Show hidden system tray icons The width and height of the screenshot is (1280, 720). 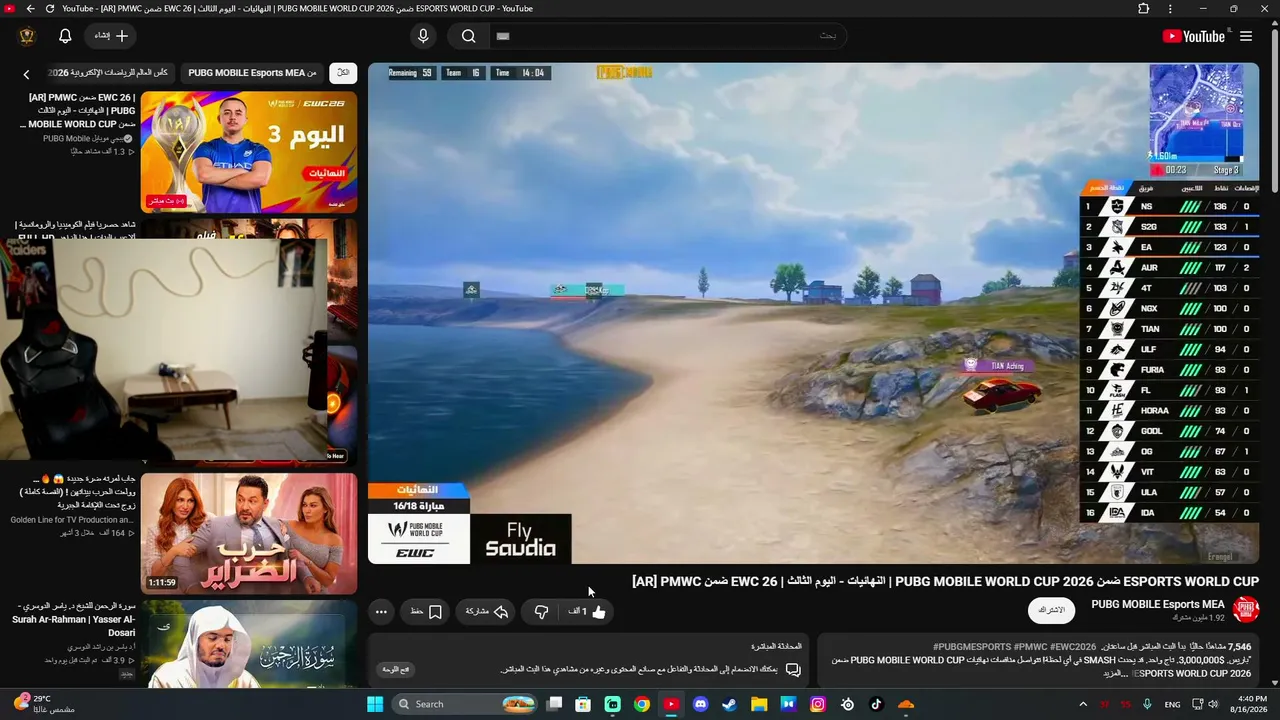pyautogui.click(x=1084, y=704)
